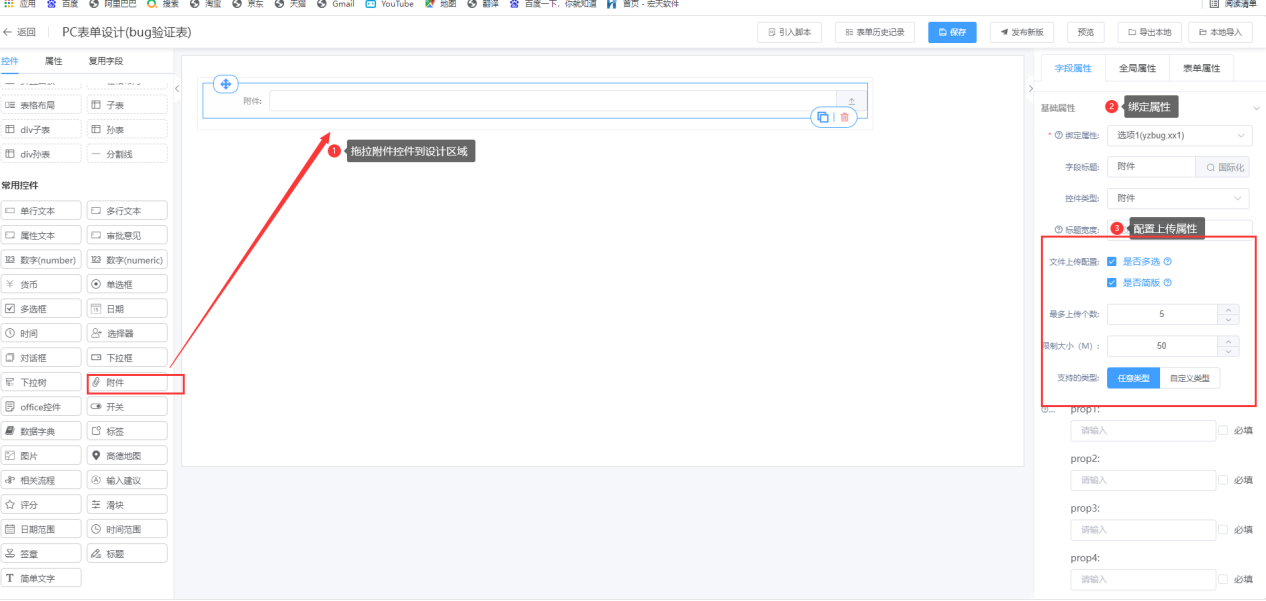1266x601 pixels.
Task: Select the 标签 tag control
Action: point(127,431)
